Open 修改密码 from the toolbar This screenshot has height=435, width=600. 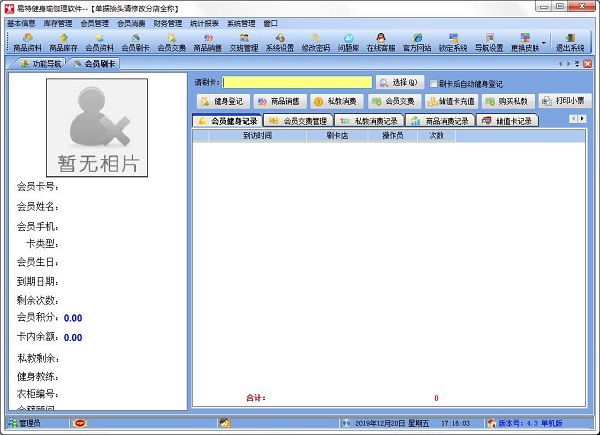click(315, 42)
